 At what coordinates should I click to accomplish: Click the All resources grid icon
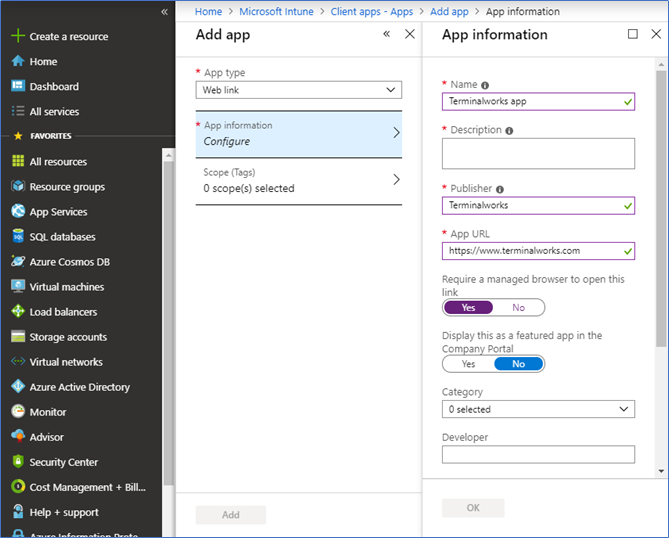click(x=18, y=161)
